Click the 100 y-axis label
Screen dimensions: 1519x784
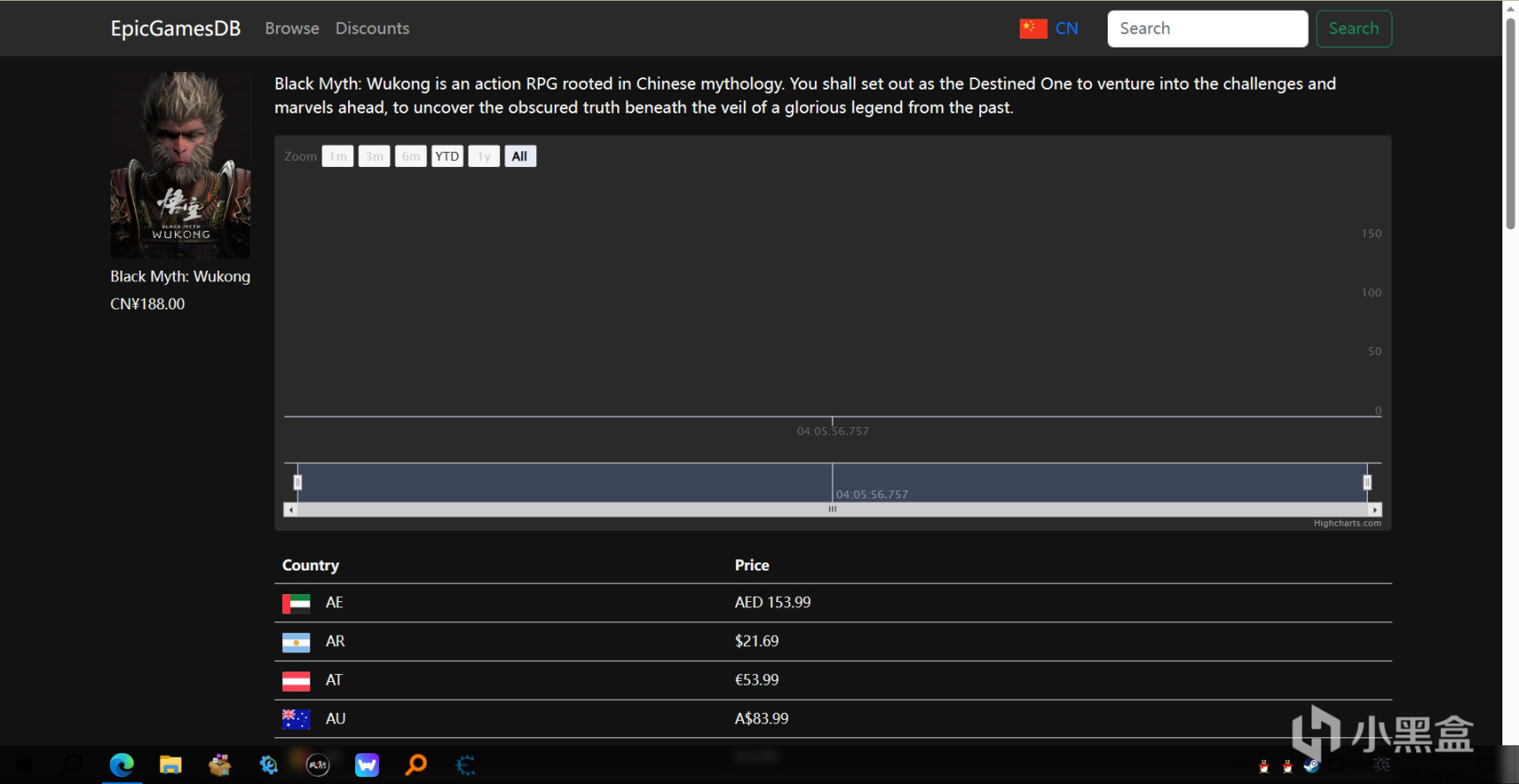[x=1371, y=293]
